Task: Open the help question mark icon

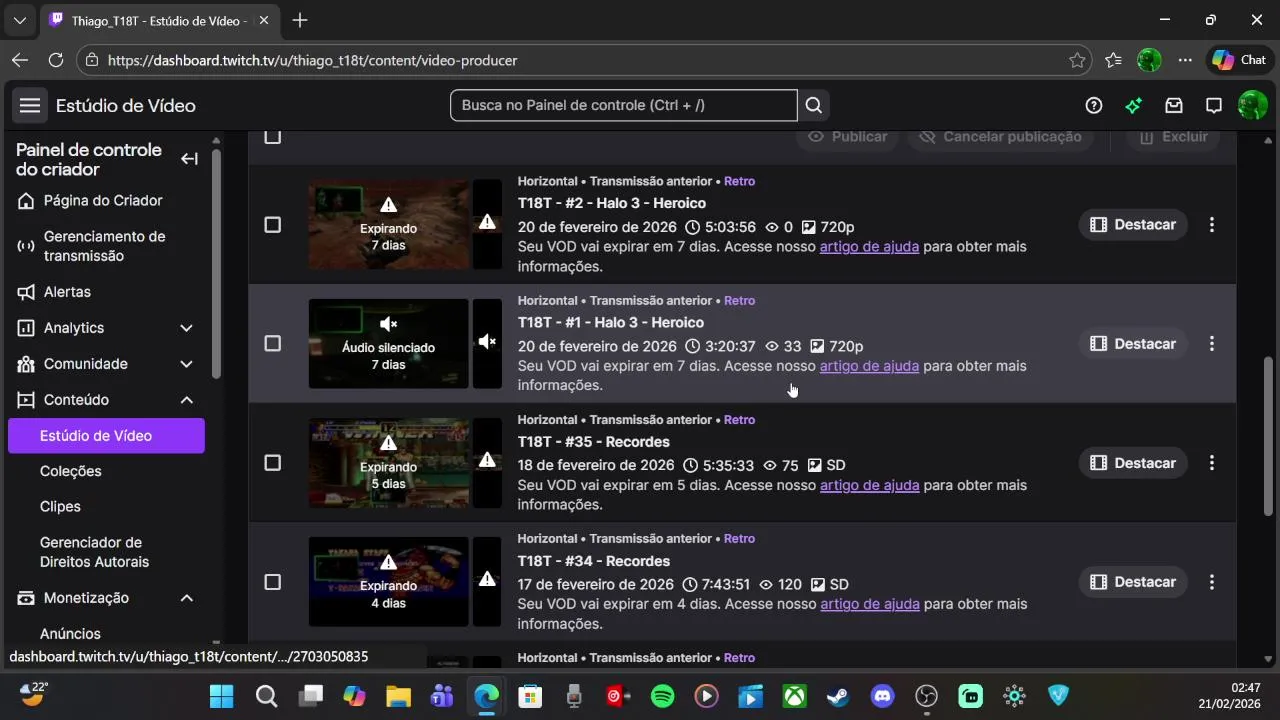Action: (1094, 105)
